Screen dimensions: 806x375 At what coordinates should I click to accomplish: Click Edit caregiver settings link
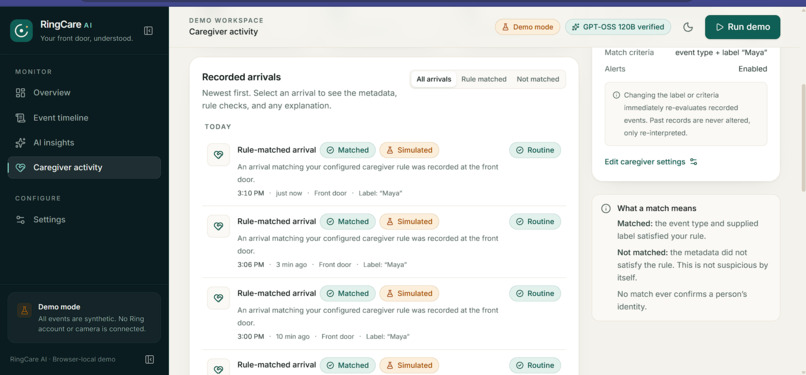pyautogui.click(x=651, y=162)
